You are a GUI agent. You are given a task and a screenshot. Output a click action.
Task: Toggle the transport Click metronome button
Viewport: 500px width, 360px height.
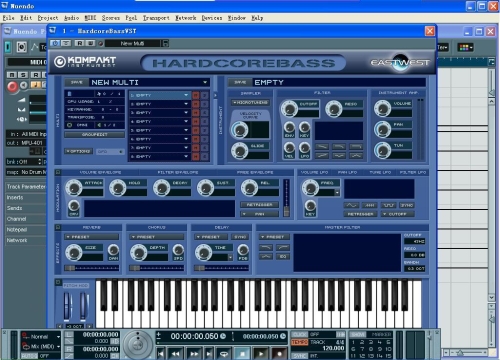299,334
